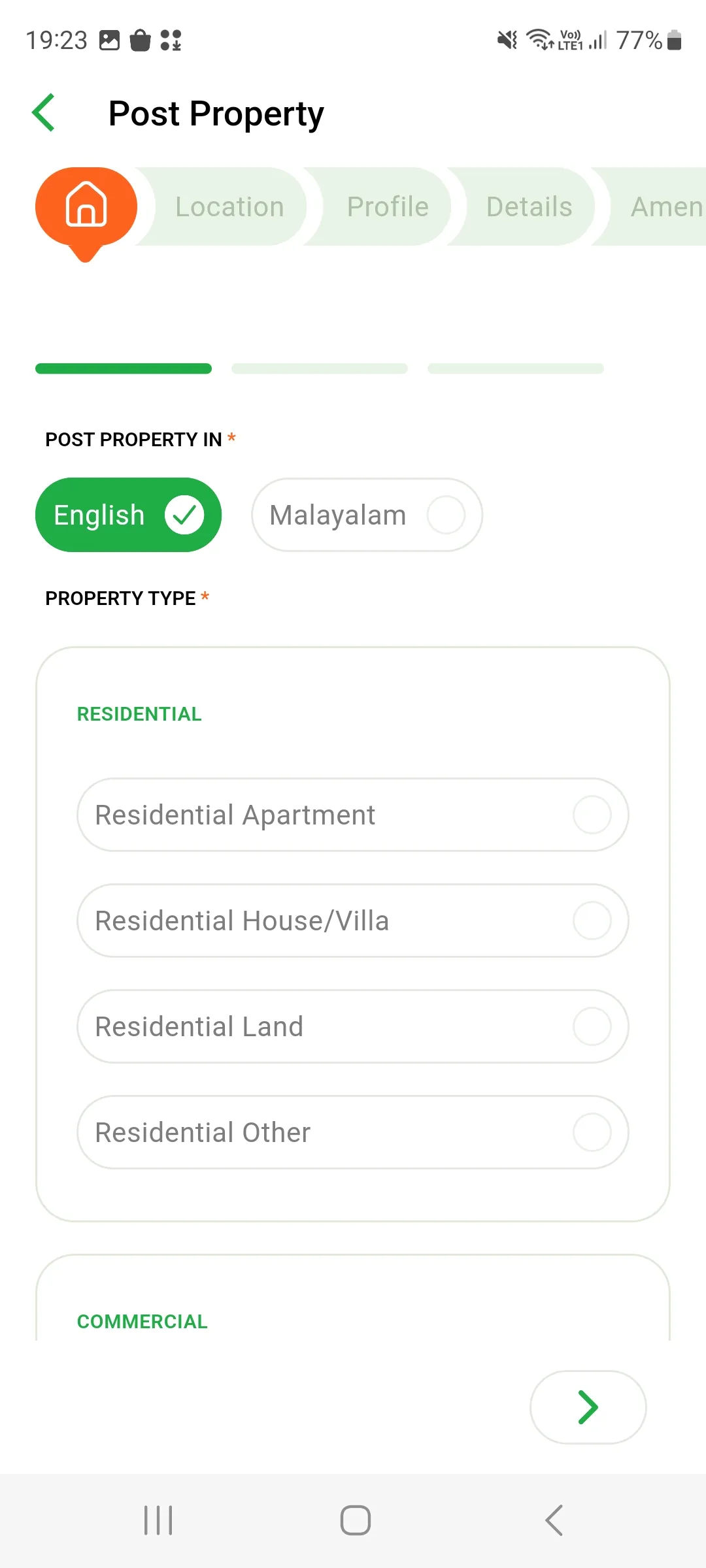Tap the green back arrow
706x1568 pixels.
coord(43,113)
